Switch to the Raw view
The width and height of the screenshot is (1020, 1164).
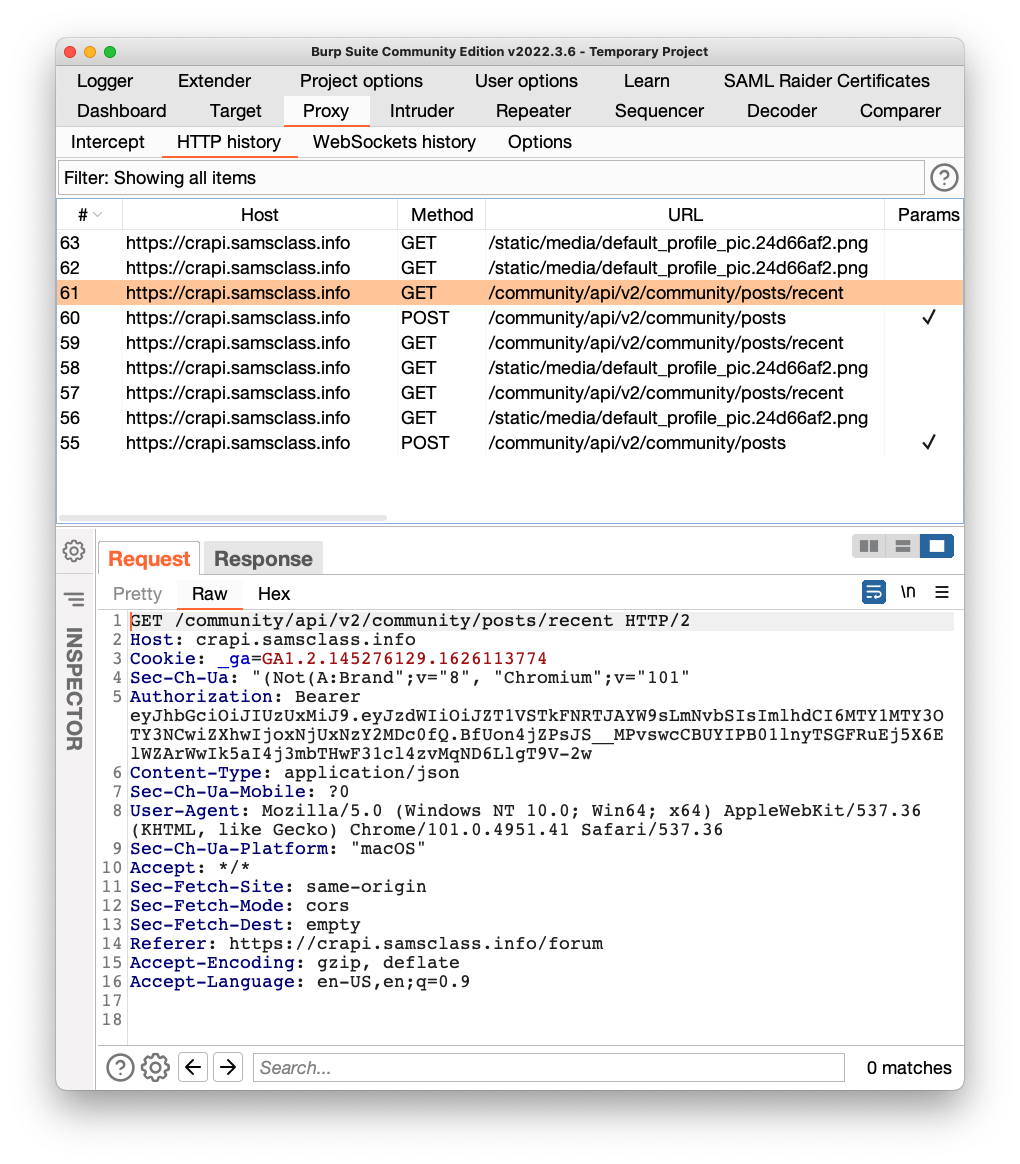click(x=209, y=594)
